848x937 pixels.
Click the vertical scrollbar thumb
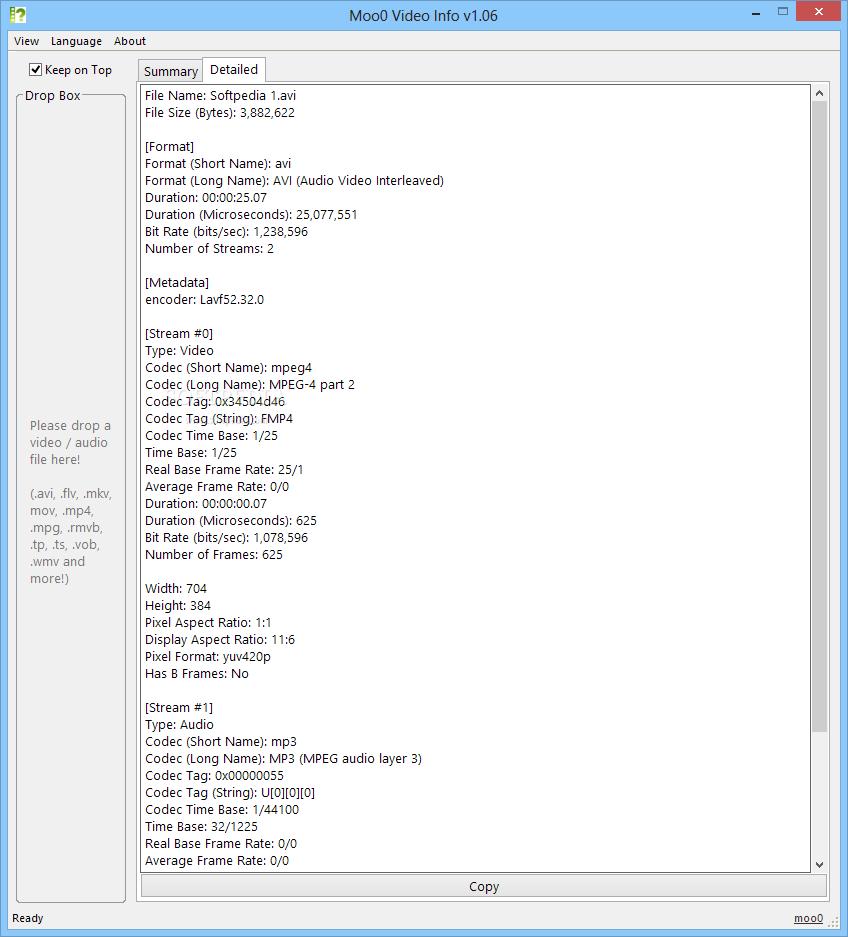819,416
